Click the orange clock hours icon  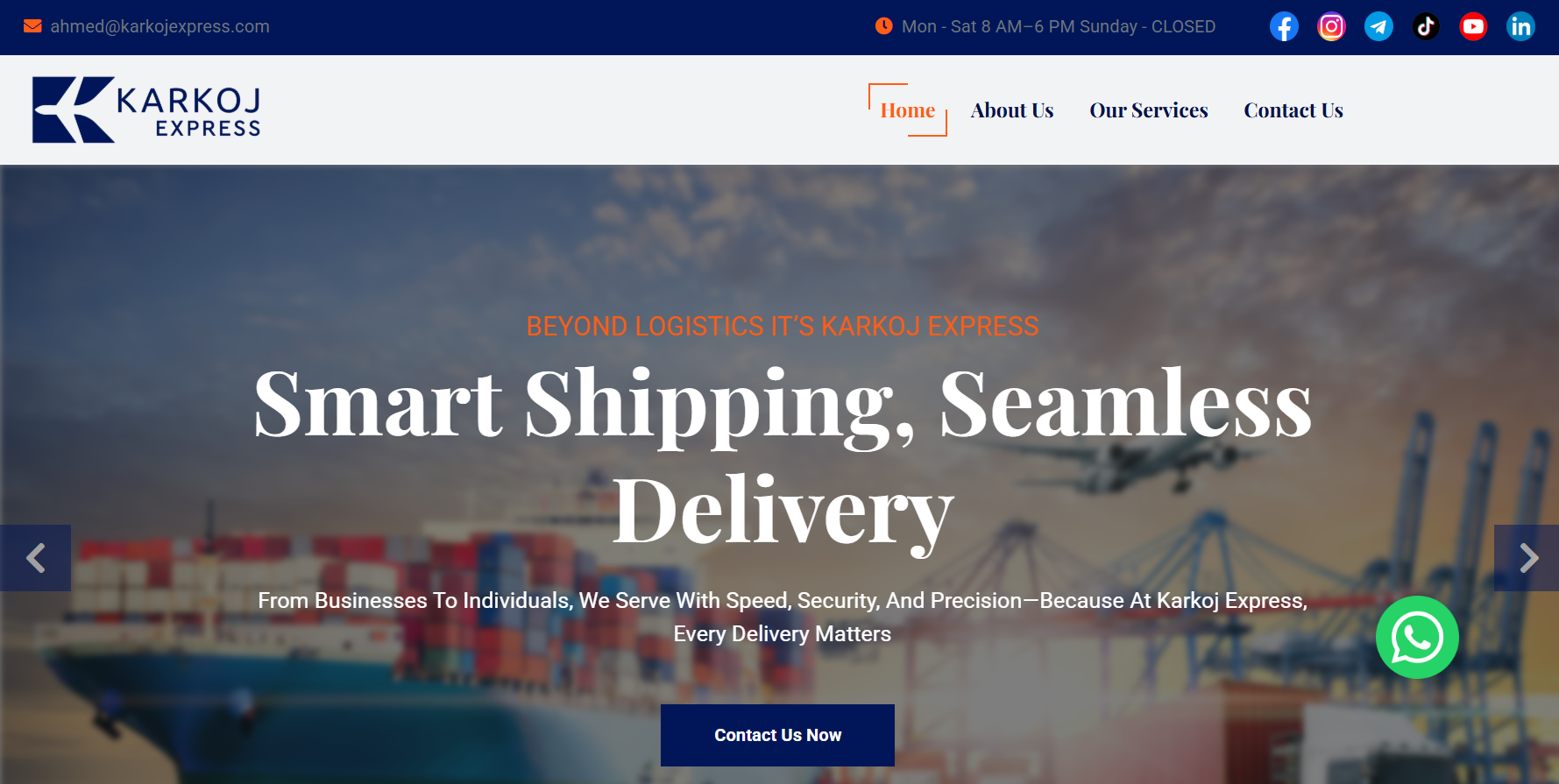point(883,26)
